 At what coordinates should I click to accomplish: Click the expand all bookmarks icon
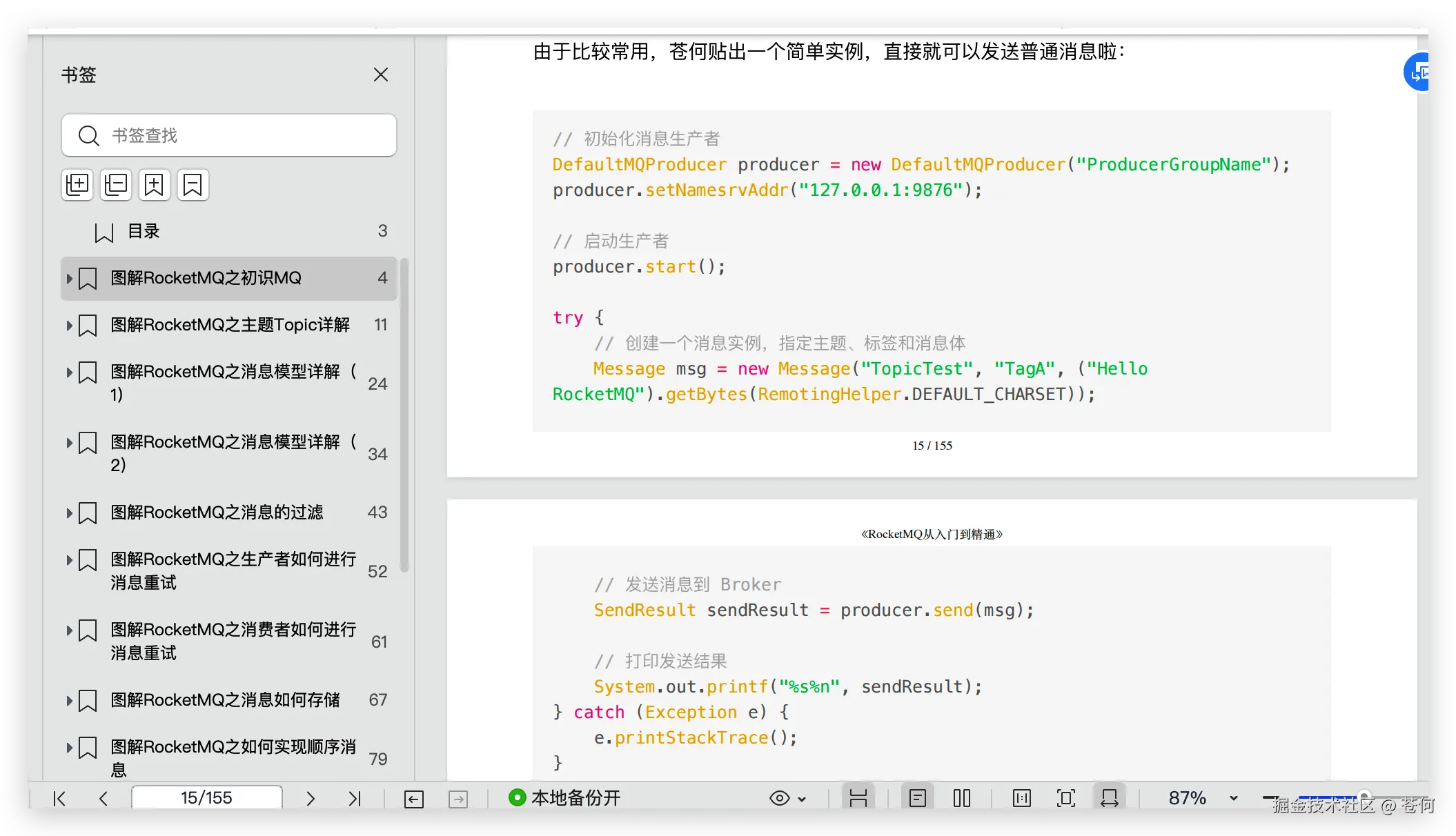pyautogui.click(x=77, y=185)
